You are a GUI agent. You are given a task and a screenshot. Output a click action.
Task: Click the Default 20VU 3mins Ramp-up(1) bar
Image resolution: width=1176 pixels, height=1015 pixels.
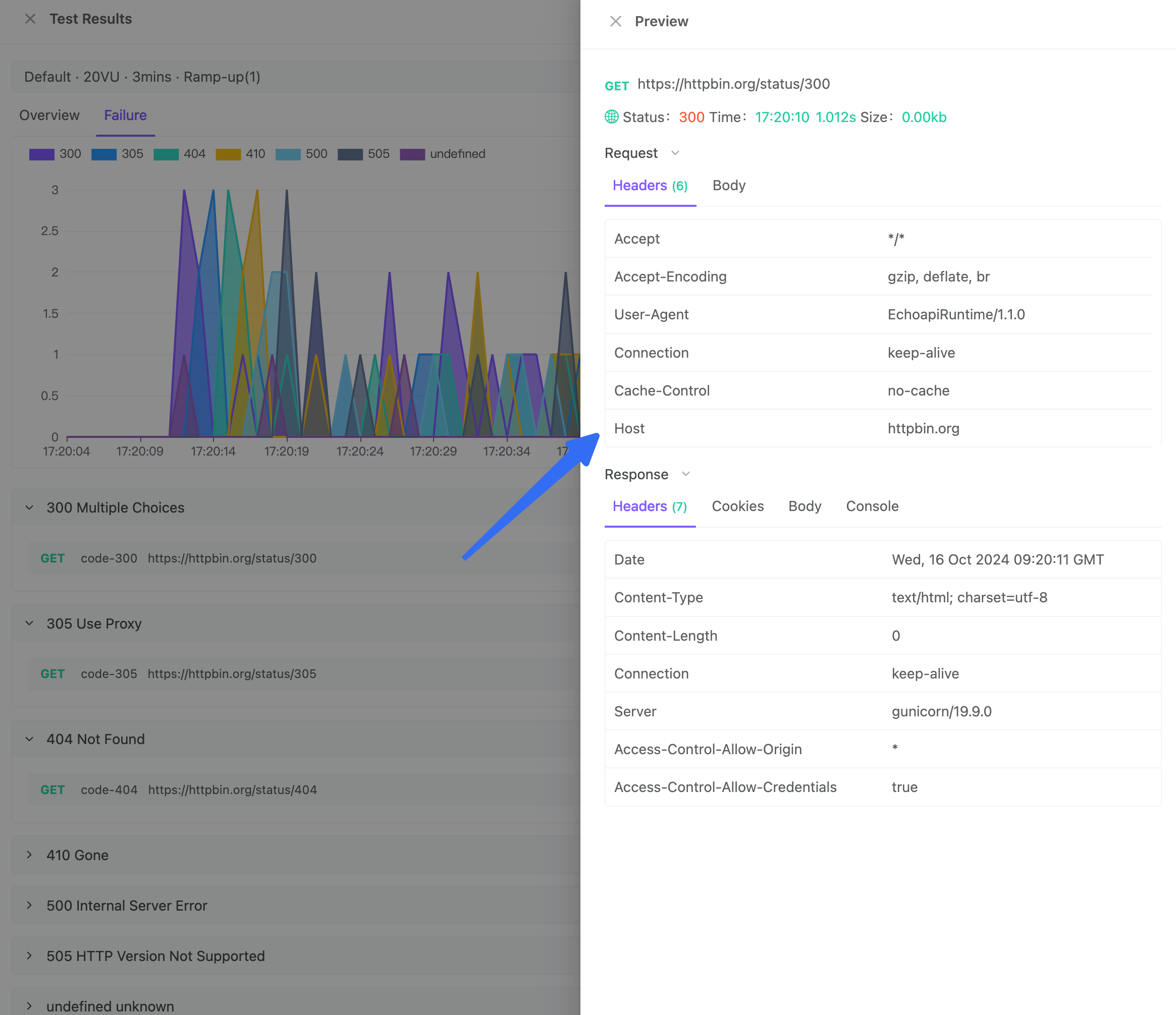[296, 77]
